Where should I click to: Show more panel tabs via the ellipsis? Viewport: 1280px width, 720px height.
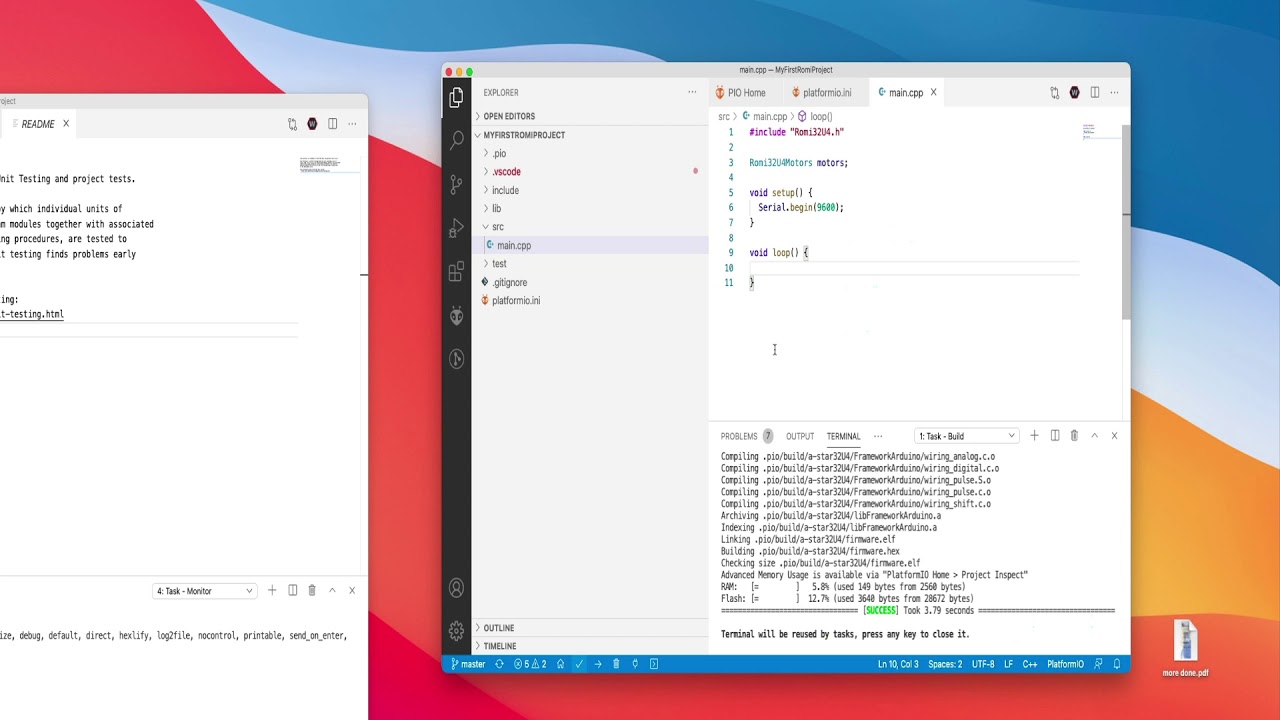coord(878,436)
